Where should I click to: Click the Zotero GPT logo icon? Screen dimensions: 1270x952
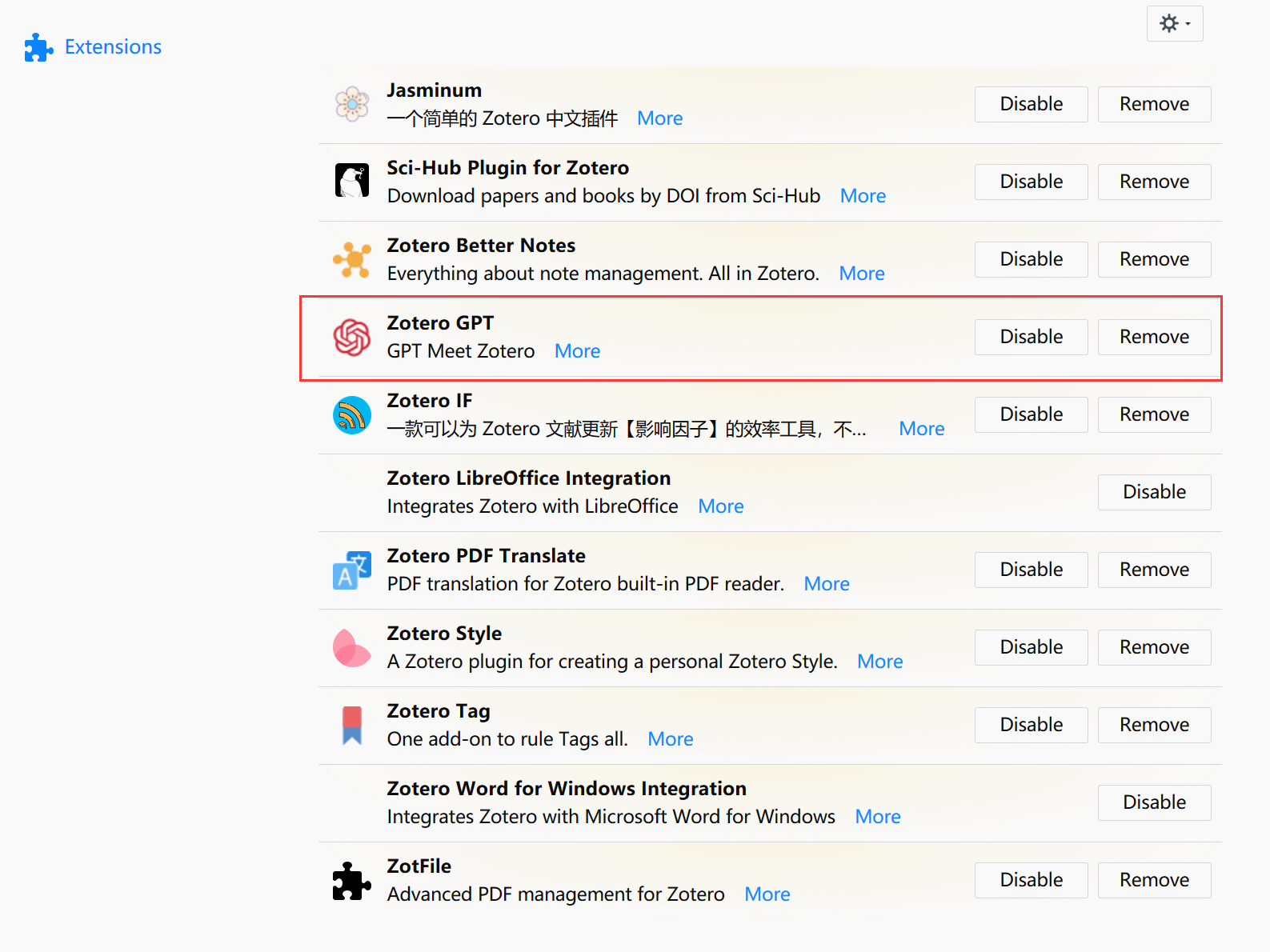(x=352, y=337)
